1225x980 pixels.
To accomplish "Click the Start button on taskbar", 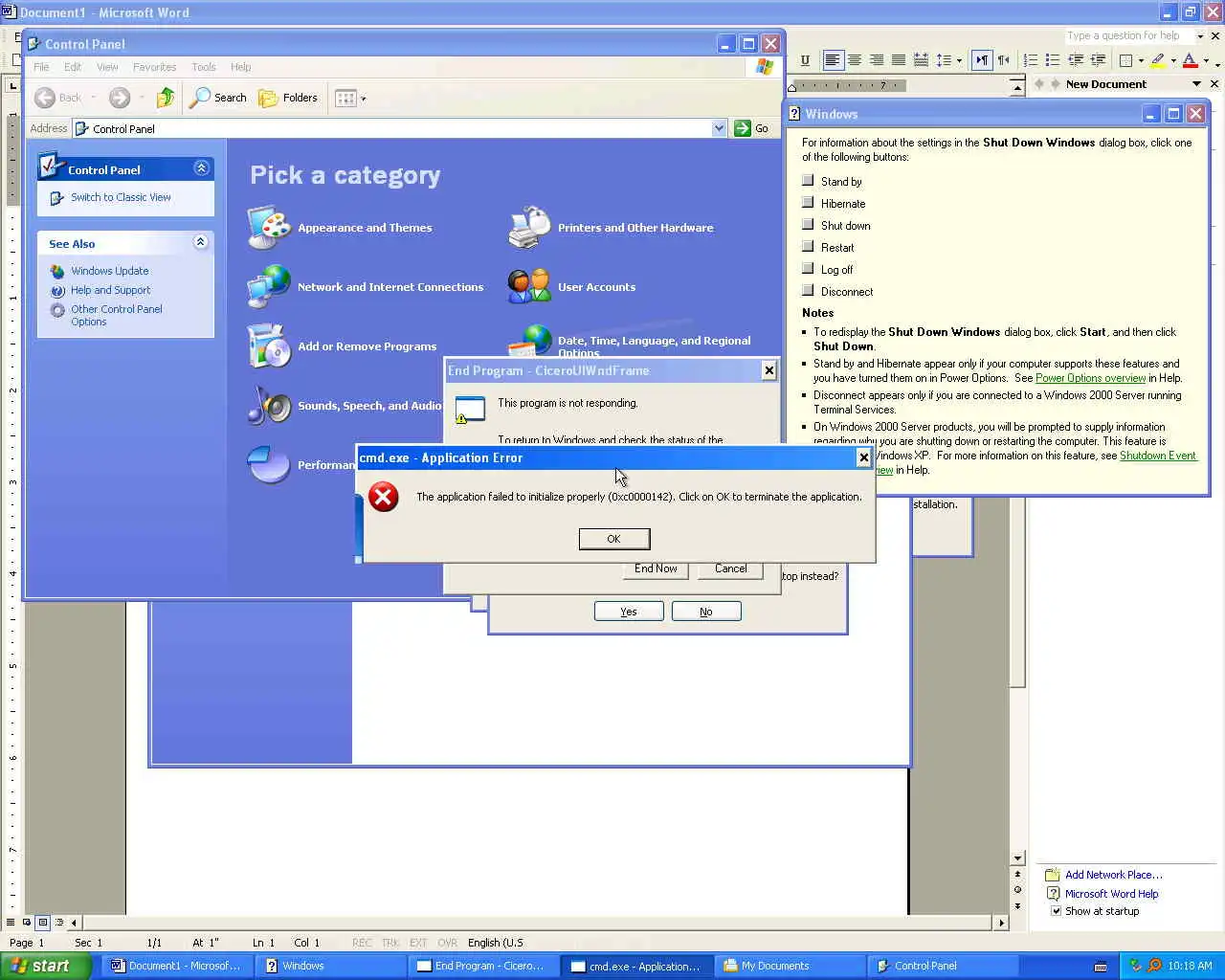I will pos(45,966).
